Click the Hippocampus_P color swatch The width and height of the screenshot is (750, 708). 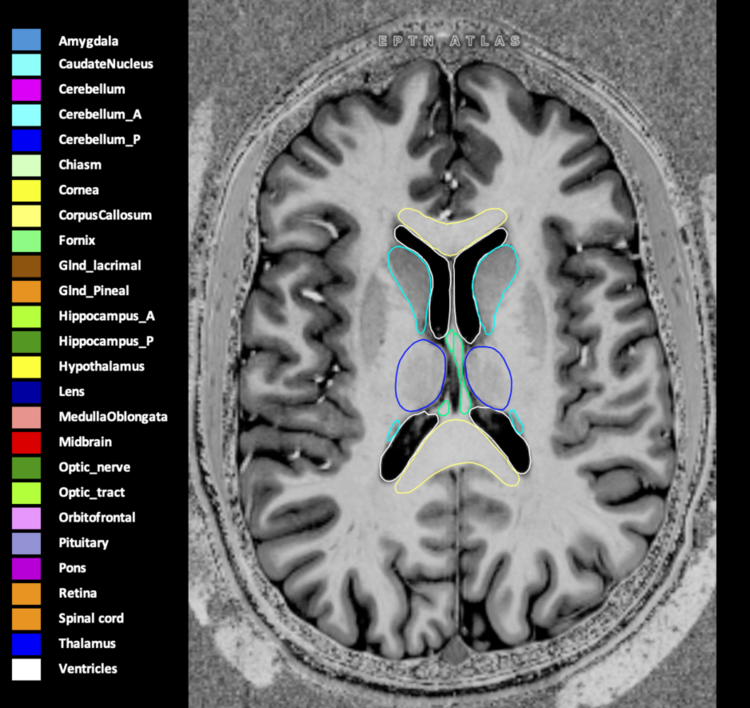26,342
